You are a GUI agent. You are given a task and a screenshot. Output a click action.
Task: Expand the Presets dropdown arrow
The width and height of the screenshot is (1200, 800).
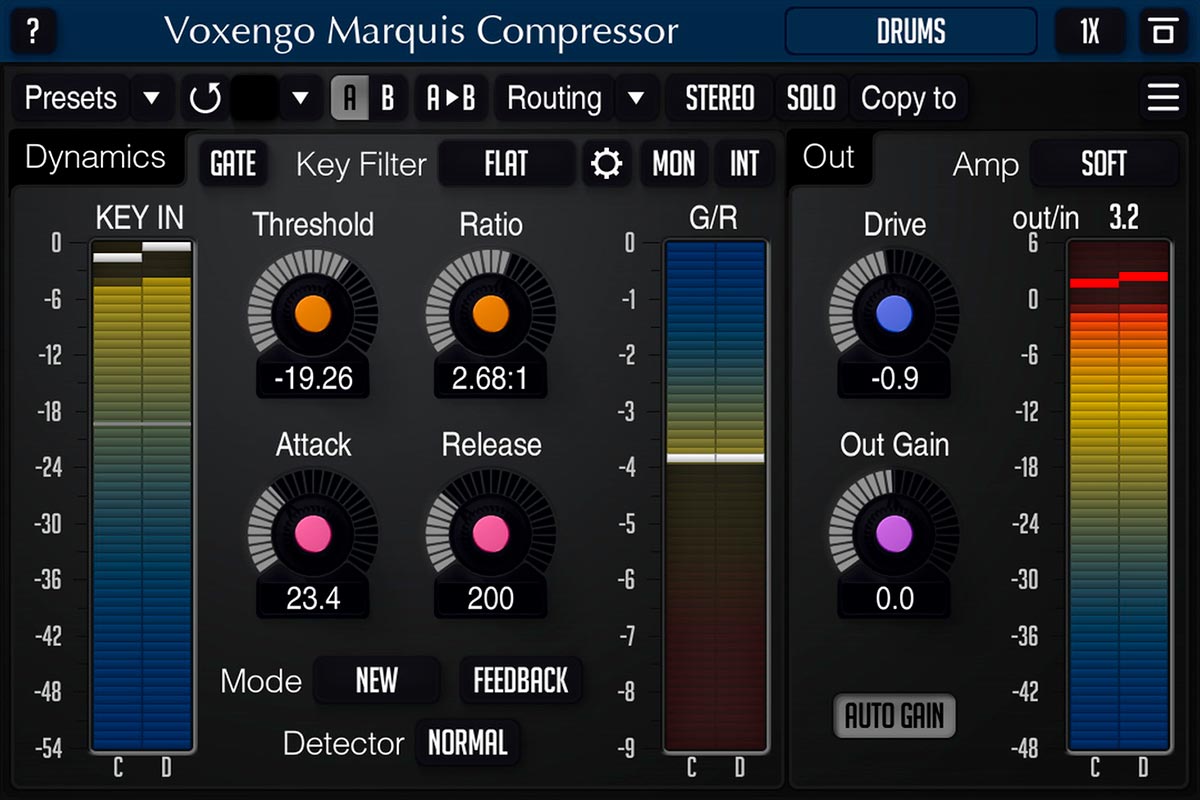click(152, 99)
